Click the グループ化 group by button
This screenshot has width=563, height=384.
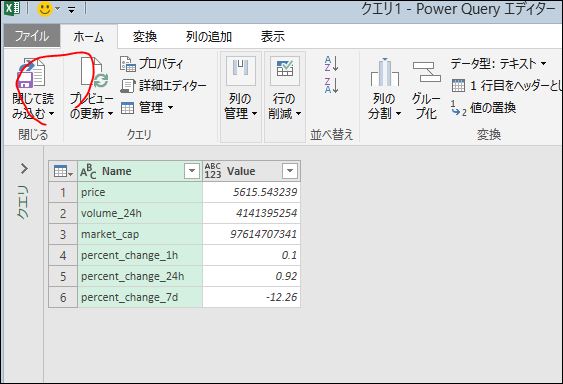click(x=426, y=90)
